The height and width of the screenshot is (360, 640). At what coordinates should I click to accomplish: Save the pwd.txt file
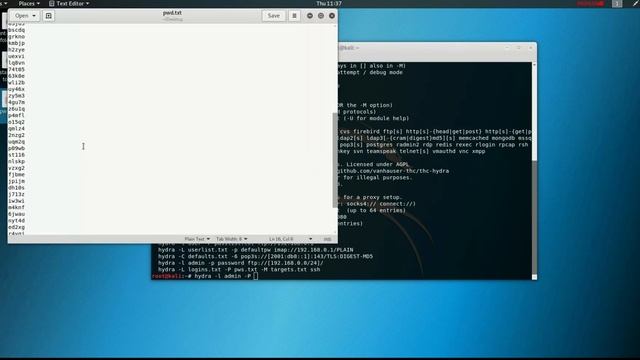273,16
